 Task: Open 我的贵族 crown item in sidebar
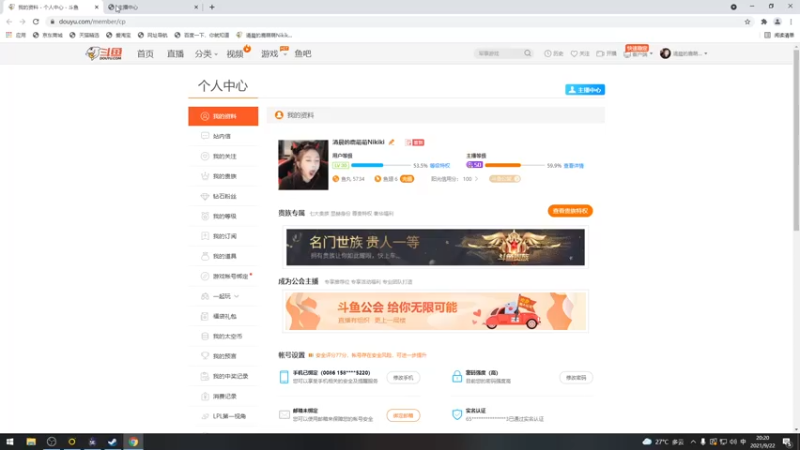click(223, 176)
